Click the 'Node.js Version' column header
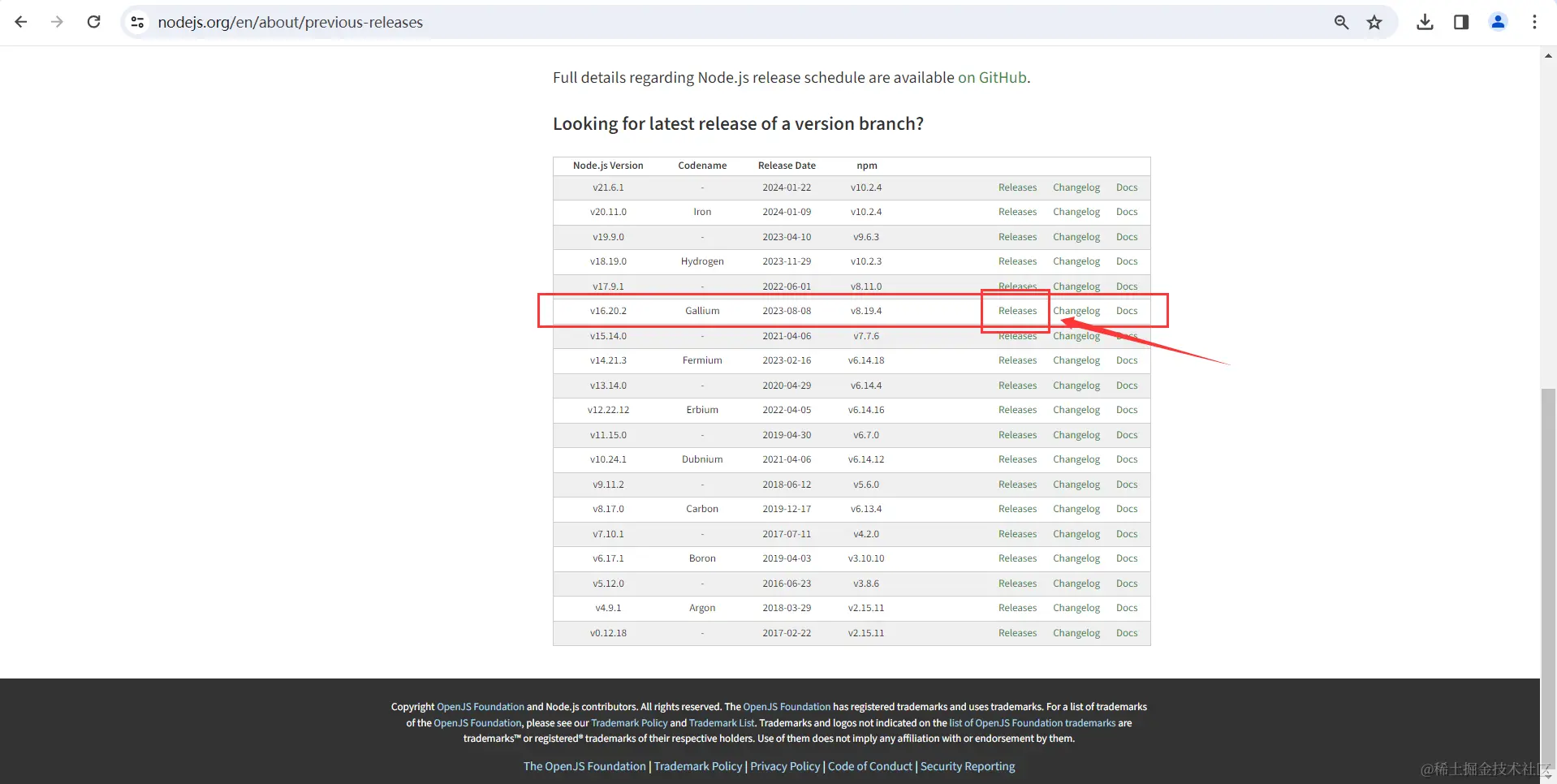Image resolution: width=1557 pixels, height=784 pixels. [x=608, y=166]
